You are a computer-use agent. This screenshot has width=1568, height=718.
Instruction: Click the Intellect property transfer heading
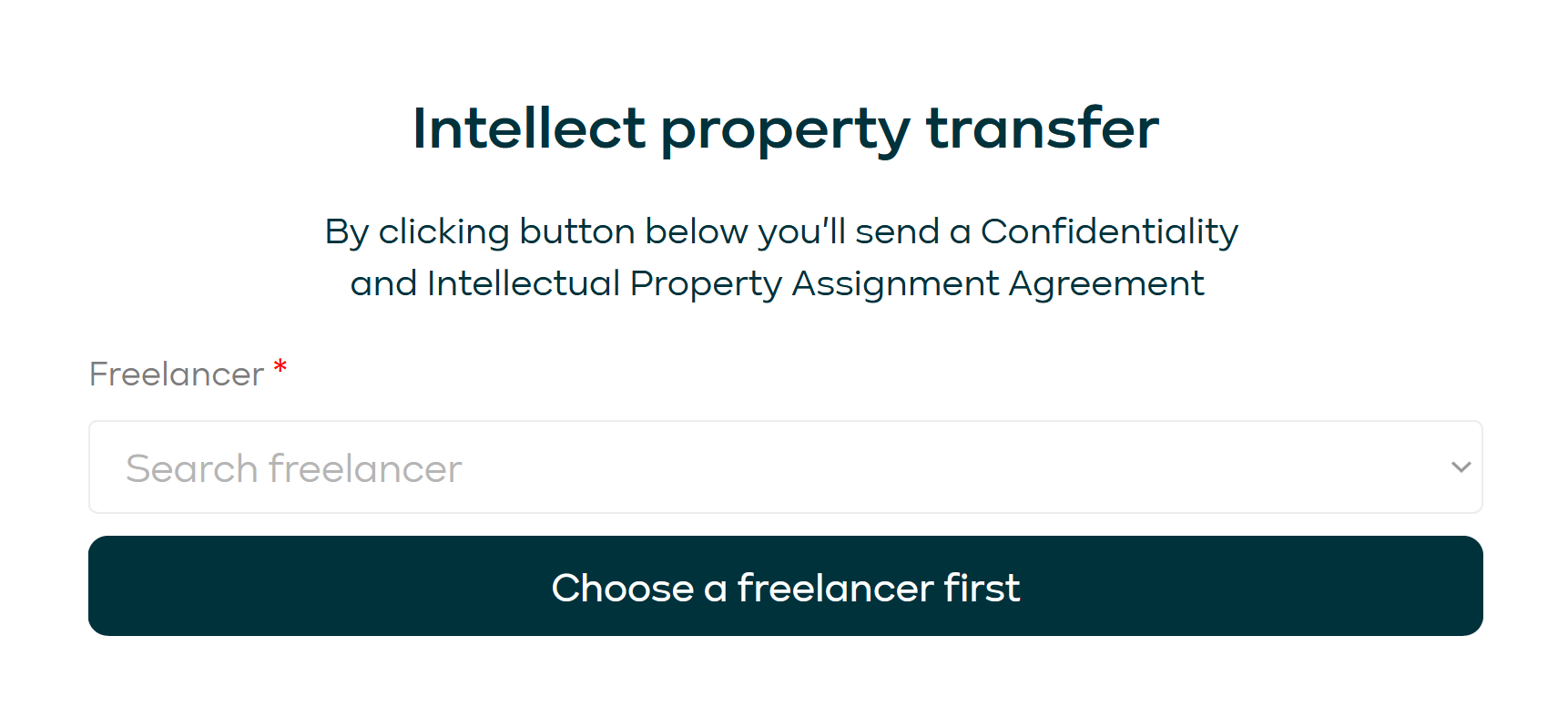click(784, 128)
